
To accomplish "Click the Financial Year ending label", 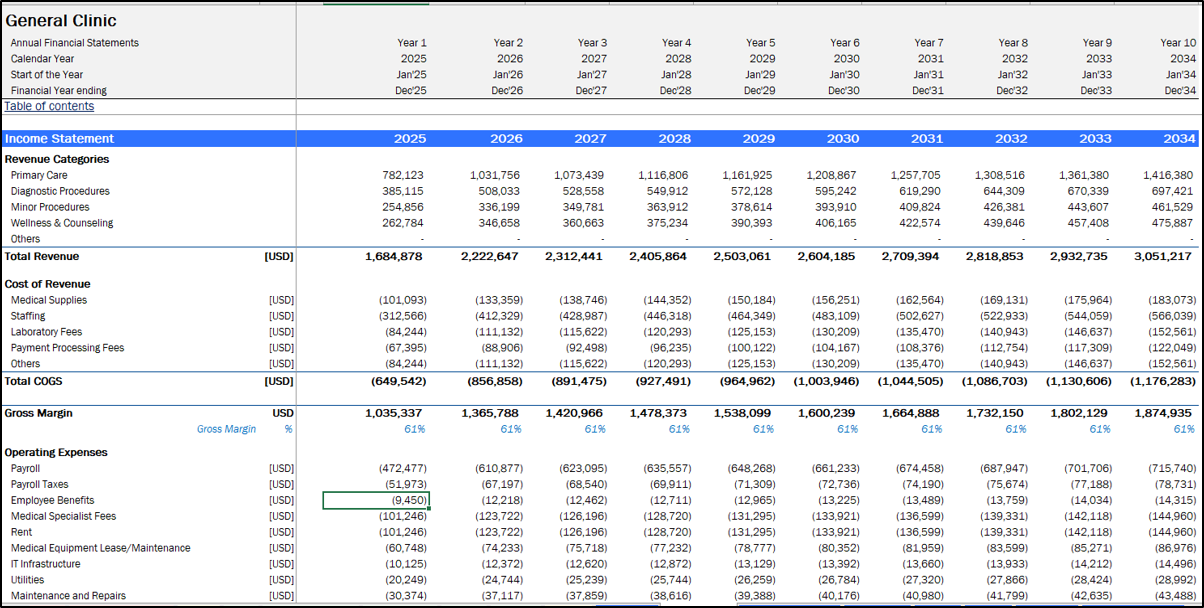I will (59, 90).
